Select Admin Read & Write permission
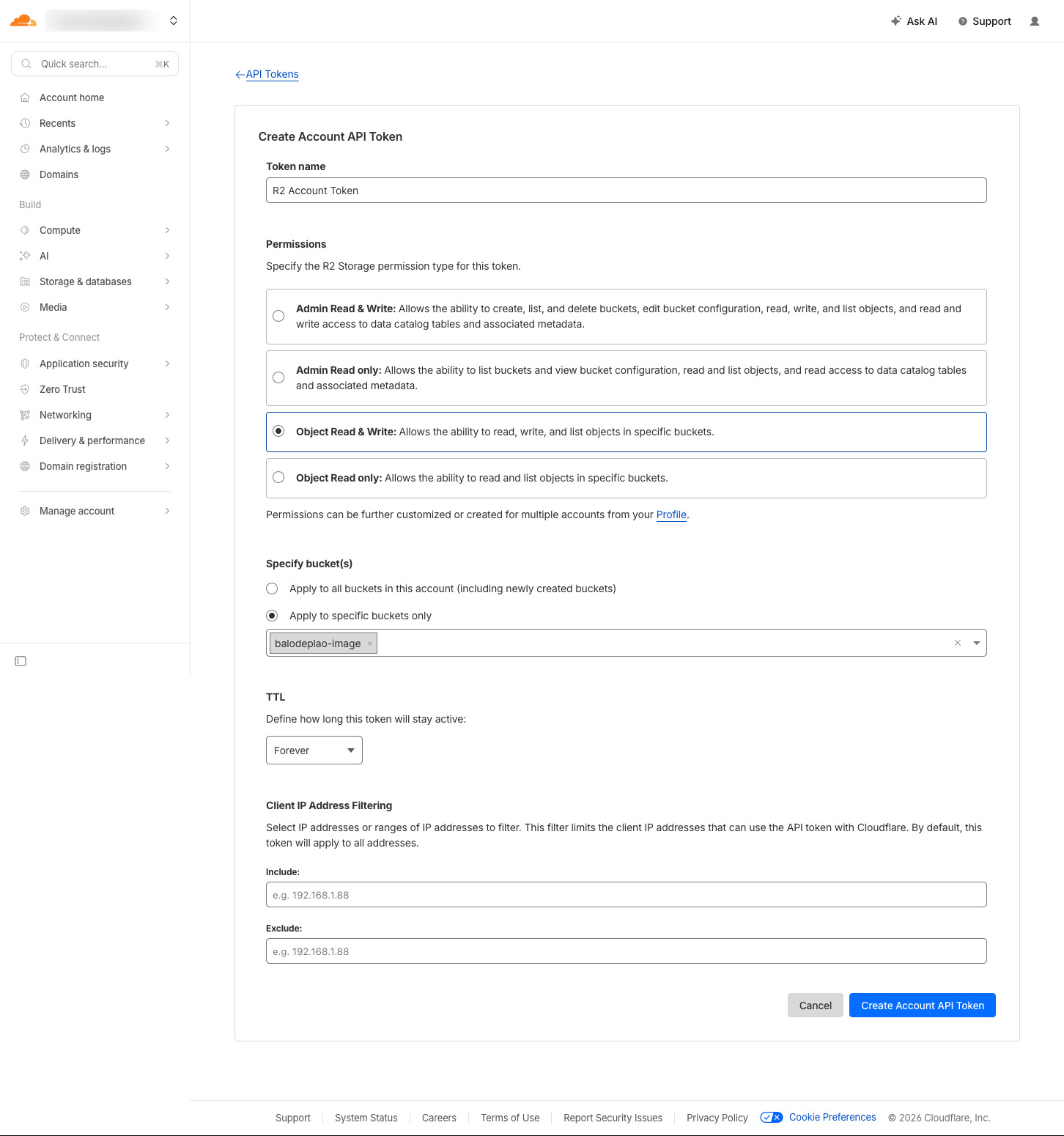Image resolution: width=1064 pixels, height=1136 pixels. 278,316
